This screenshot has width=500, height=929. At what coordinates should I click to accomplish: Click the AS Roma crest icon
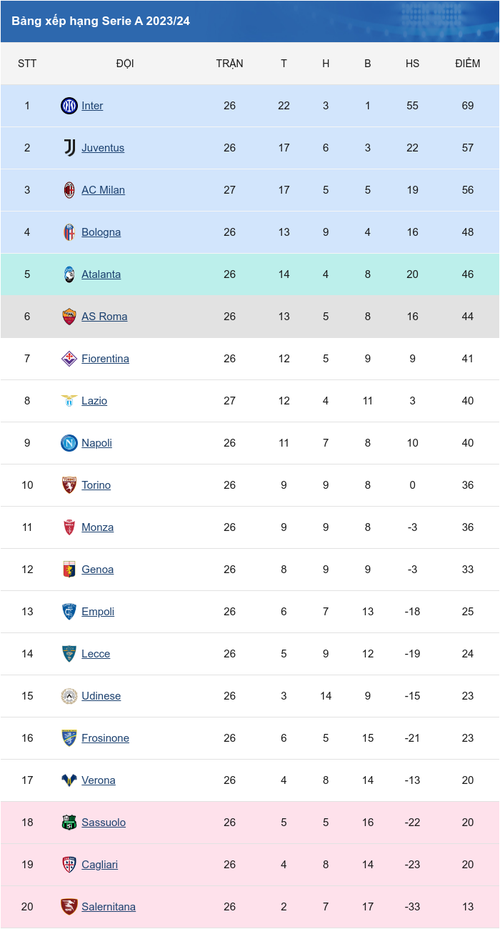(x=69, y=316)
